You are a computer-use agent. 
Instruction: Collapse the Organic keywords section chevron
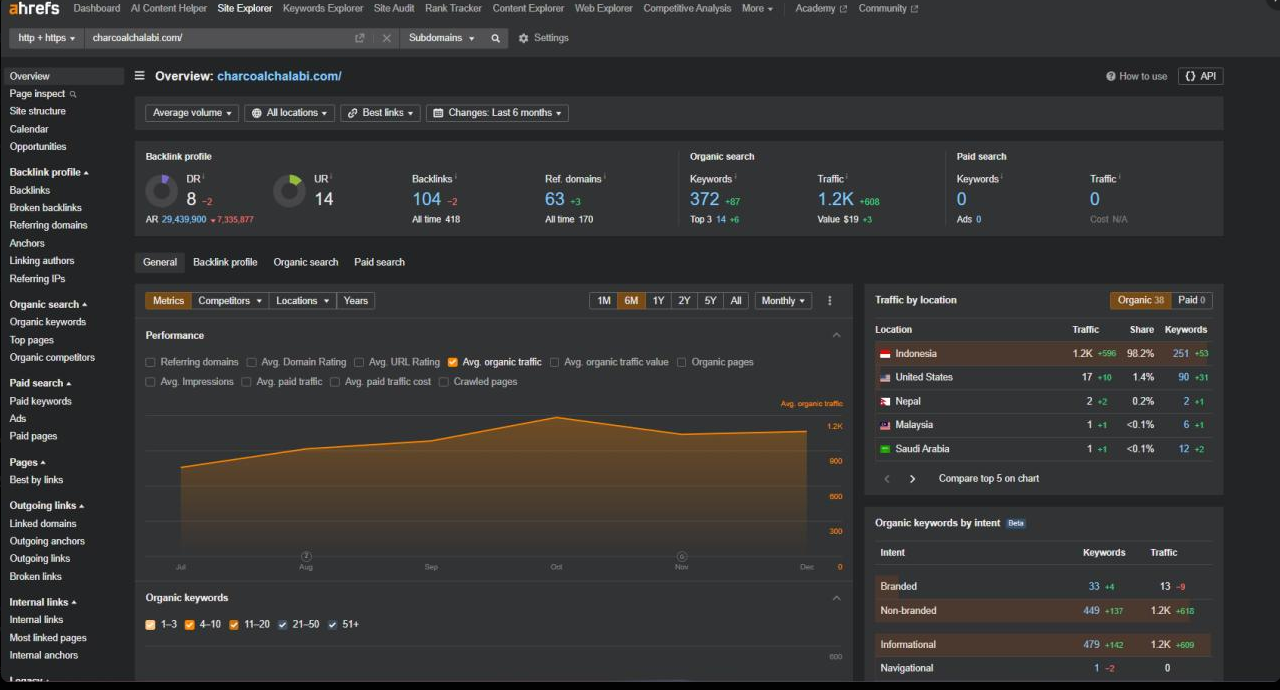(837, 598)
